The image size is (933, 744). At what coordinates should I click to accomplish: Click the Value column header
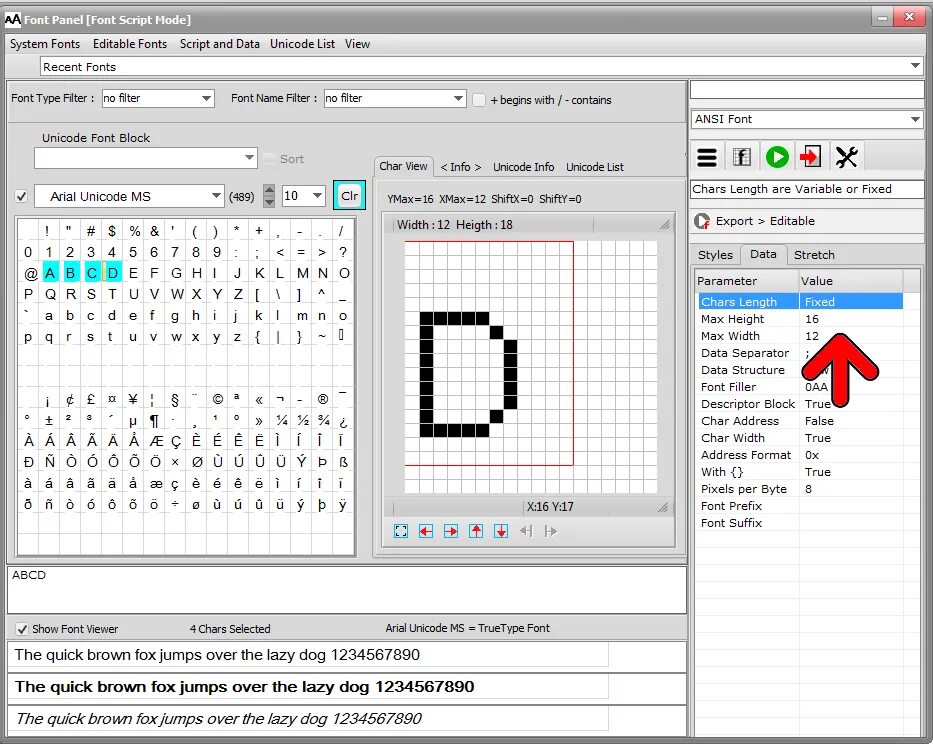coord(851,280)
